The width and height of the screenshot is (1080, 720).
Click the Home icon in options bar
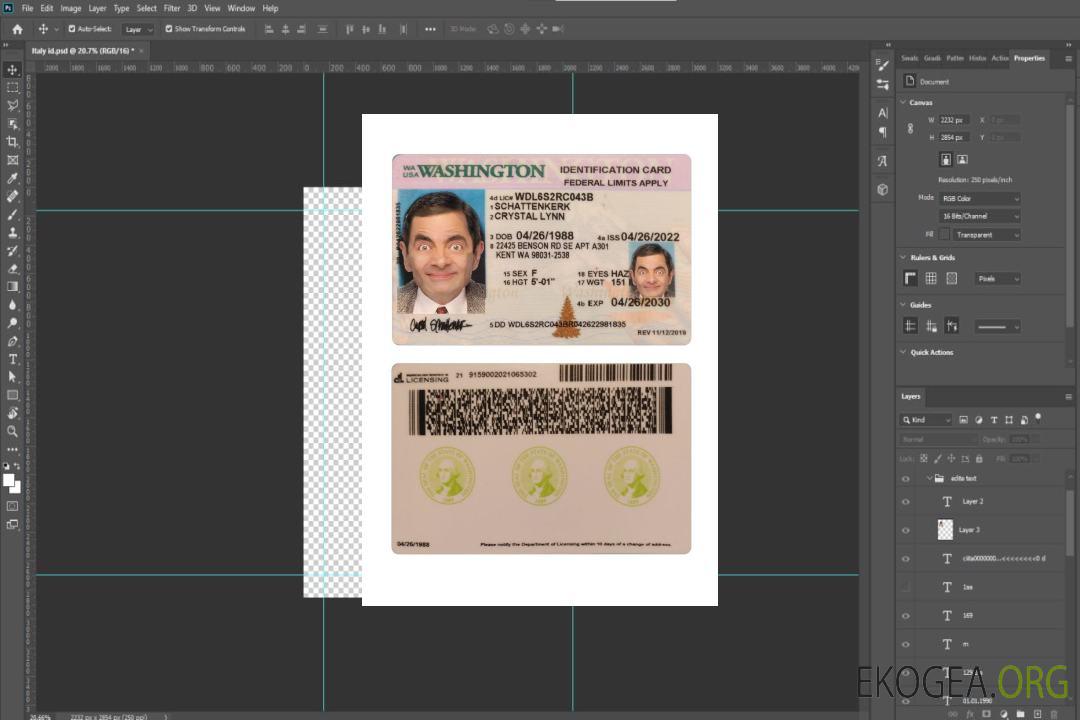(x=17, y=29)
